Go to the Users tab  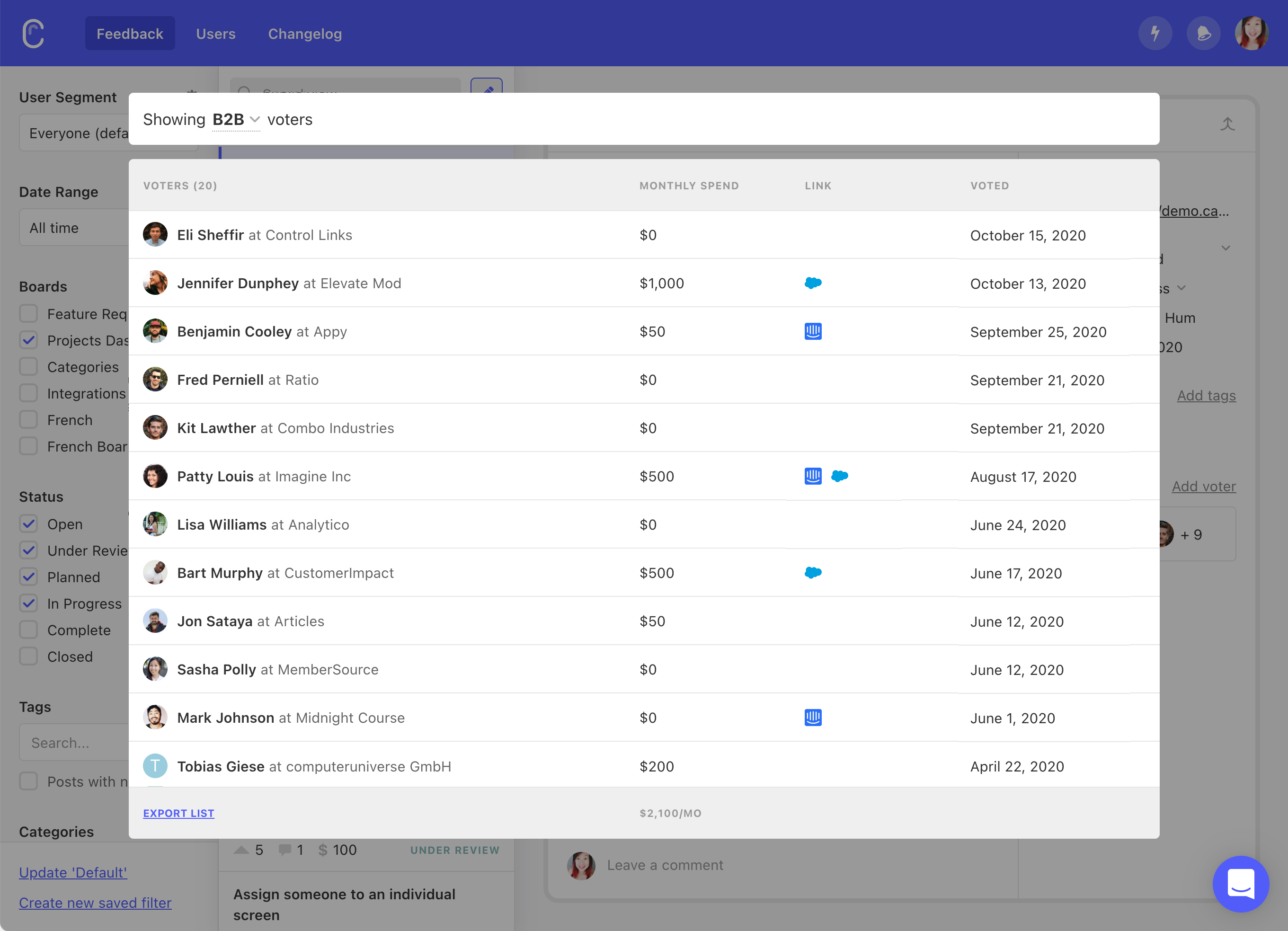point(215,34)
